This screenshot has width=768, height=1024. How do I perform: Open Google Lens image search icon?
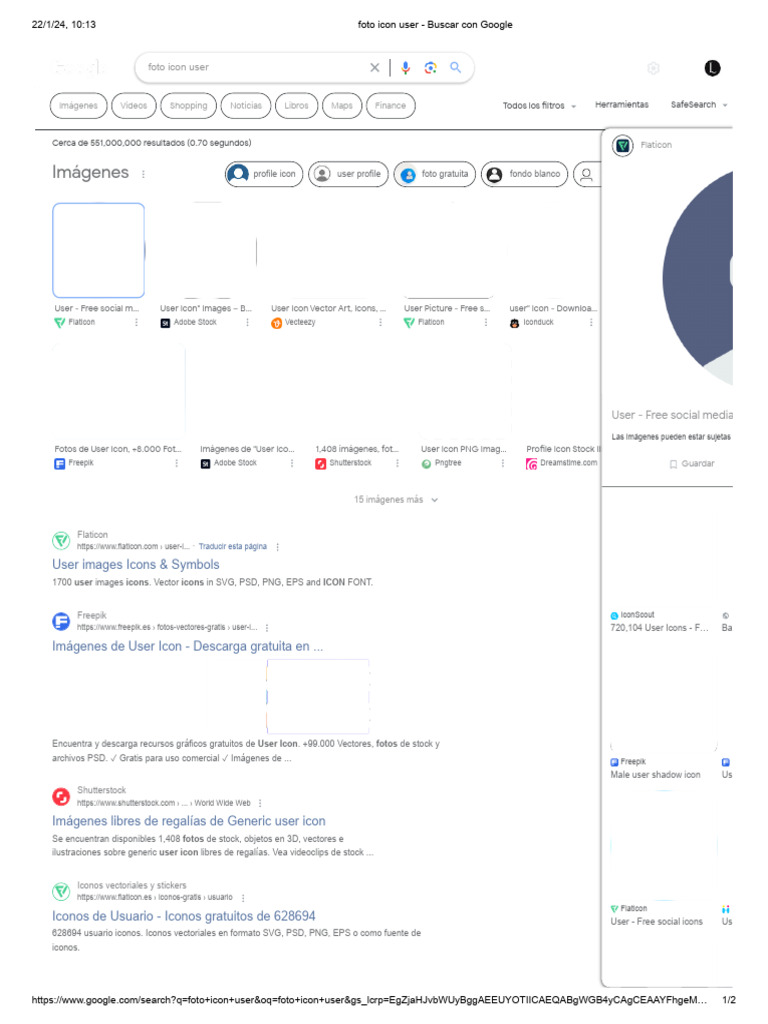(x=430, y=67)
